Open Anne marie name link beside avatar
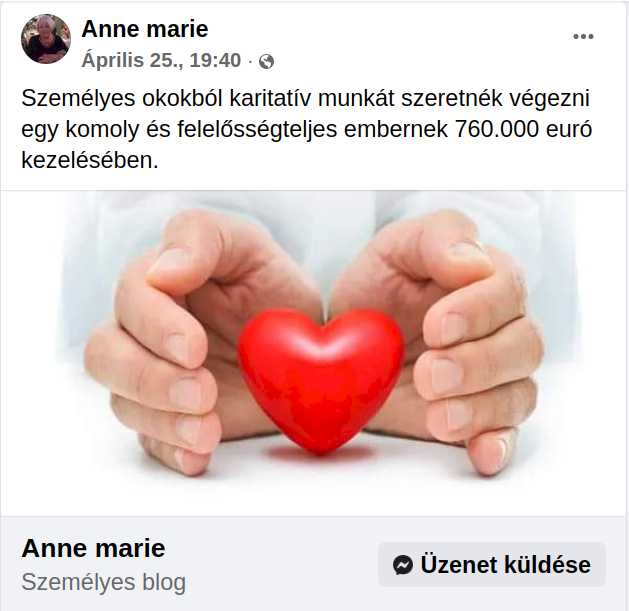Screen dimensions: 629x611 (x=145, y=29)
